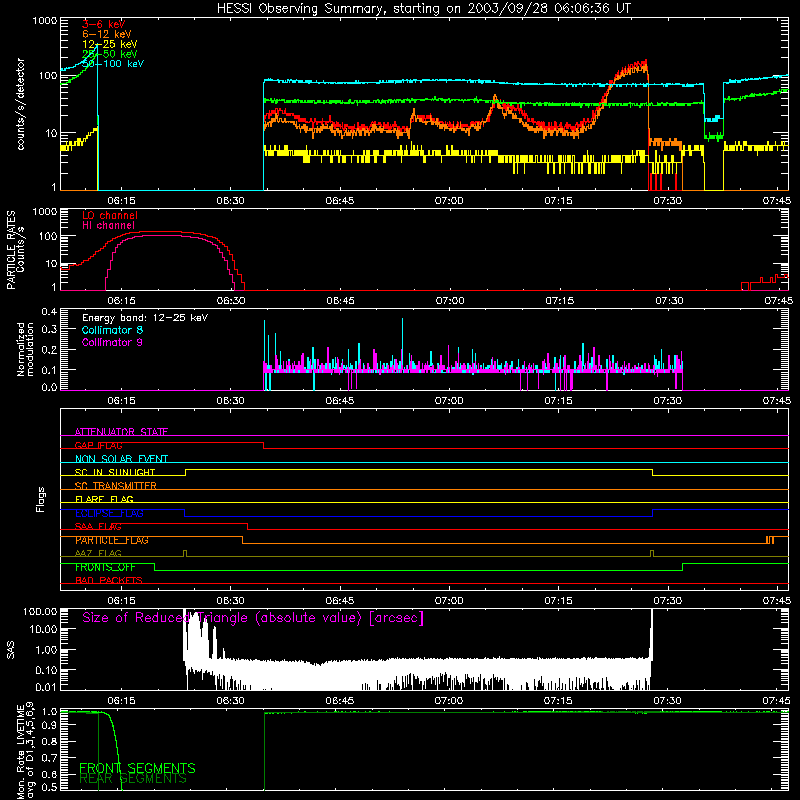Click the 0.9 tick on the livetime axis
Viewport: 800px width, 800px height.
(x=49, y=724)
